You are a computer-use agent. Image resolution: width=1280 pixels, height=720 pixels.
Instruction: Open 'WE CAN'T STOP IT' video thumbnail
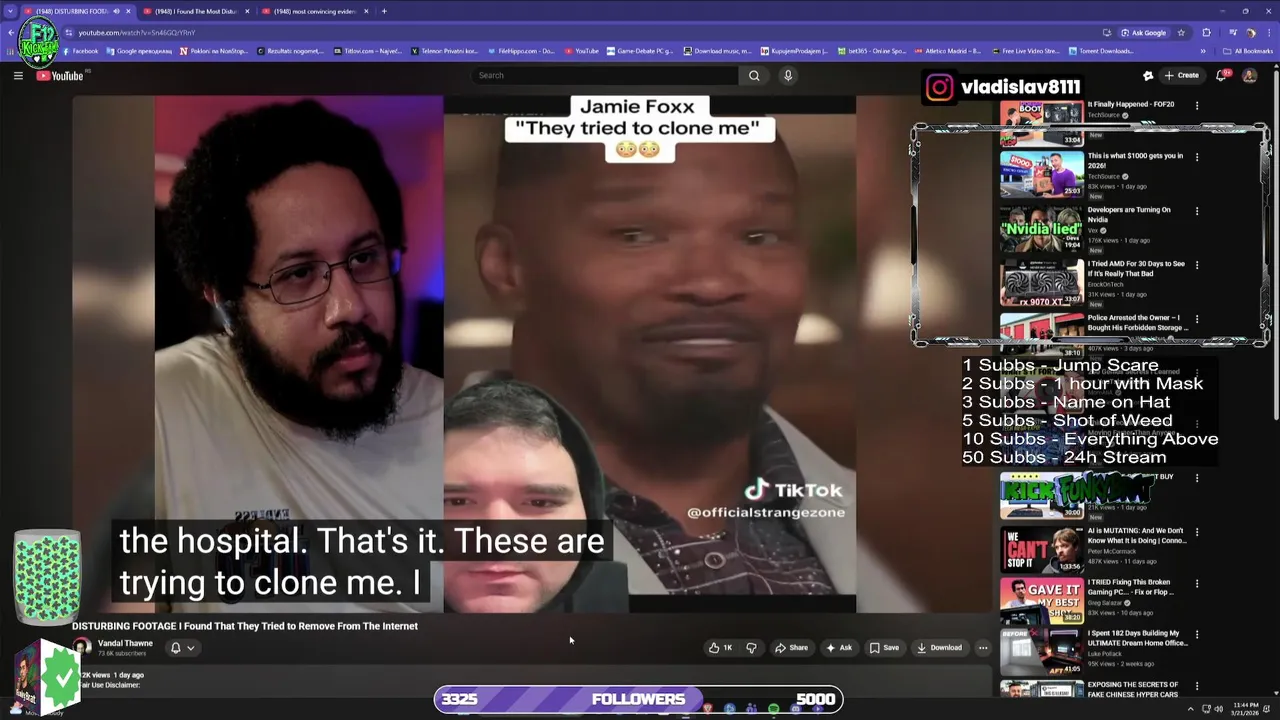[1041, 548]
